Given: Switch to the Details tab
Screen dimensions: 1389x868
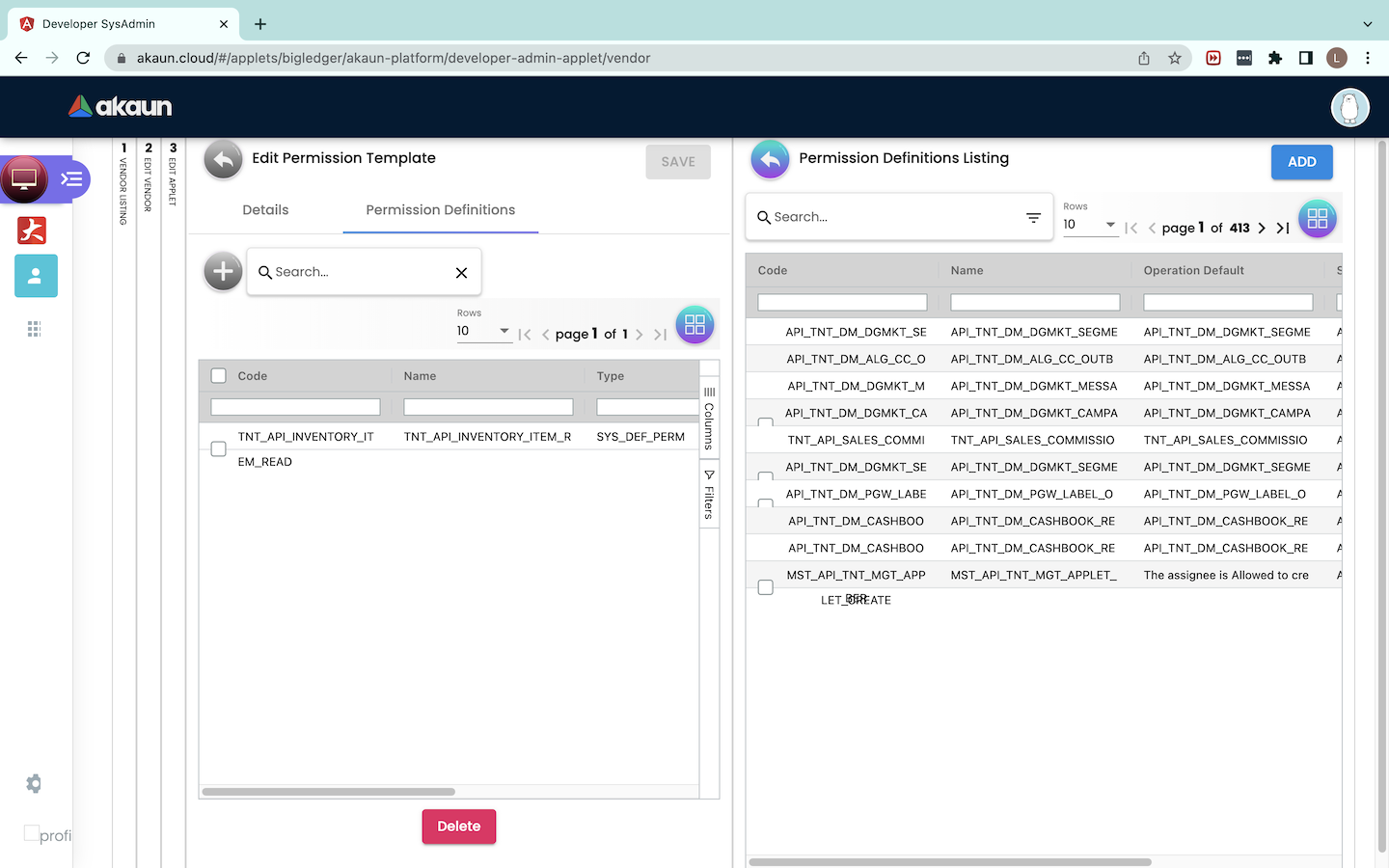Looking at the screenshot, I should [265, 210].
